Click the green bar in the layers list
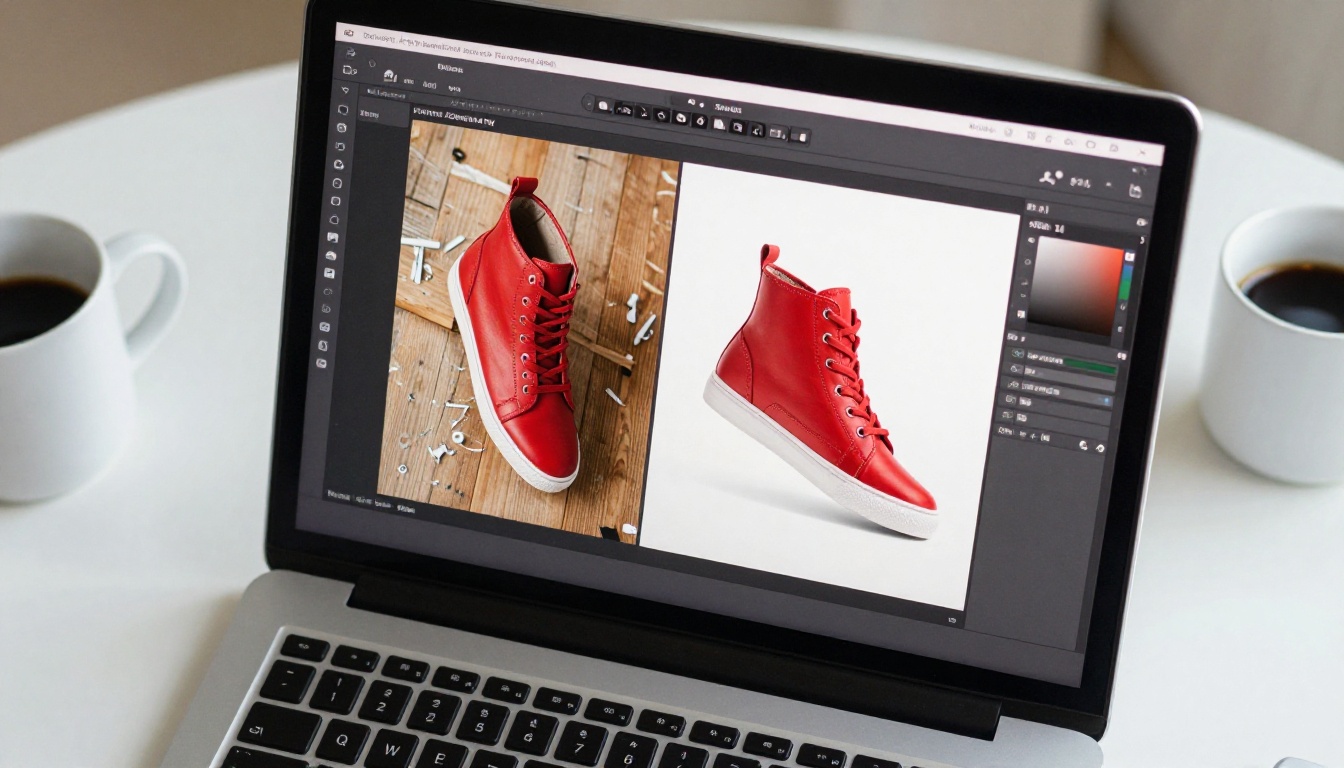Viewport: 1344px width, 768px height. (1090, 366)
